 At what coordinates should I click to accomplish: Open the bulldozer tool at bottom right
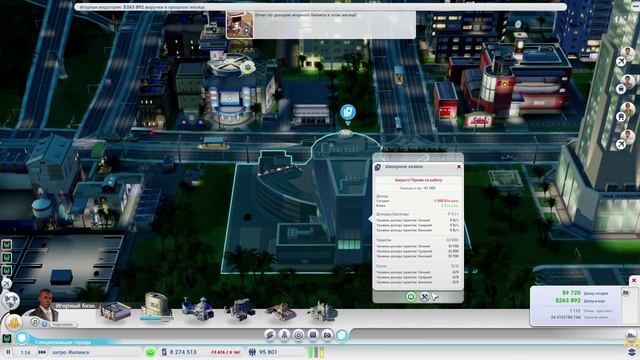(631, 336)
